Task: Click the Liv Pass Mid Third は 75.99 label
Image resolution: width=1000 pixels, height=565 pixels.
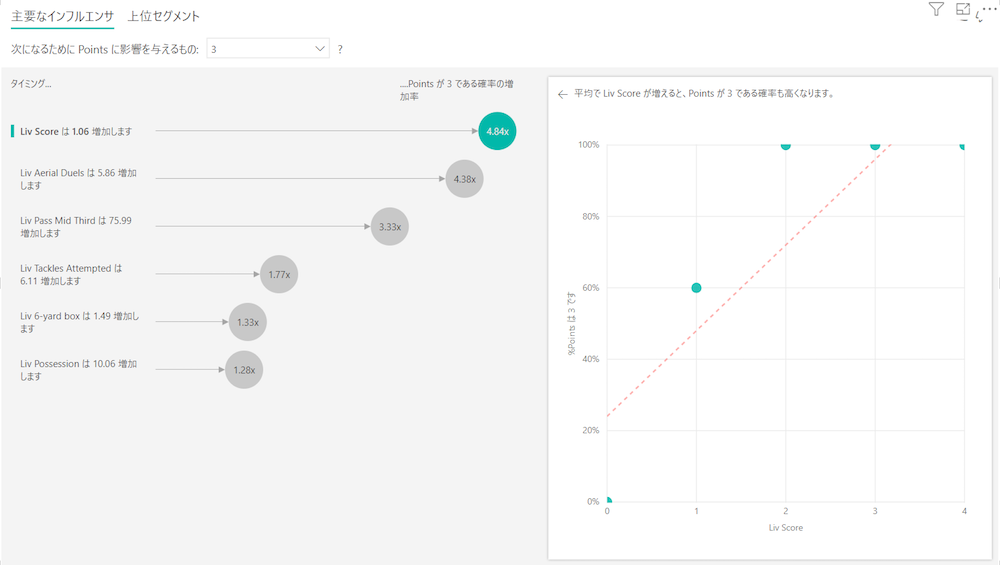Action: tap(76, 226)
